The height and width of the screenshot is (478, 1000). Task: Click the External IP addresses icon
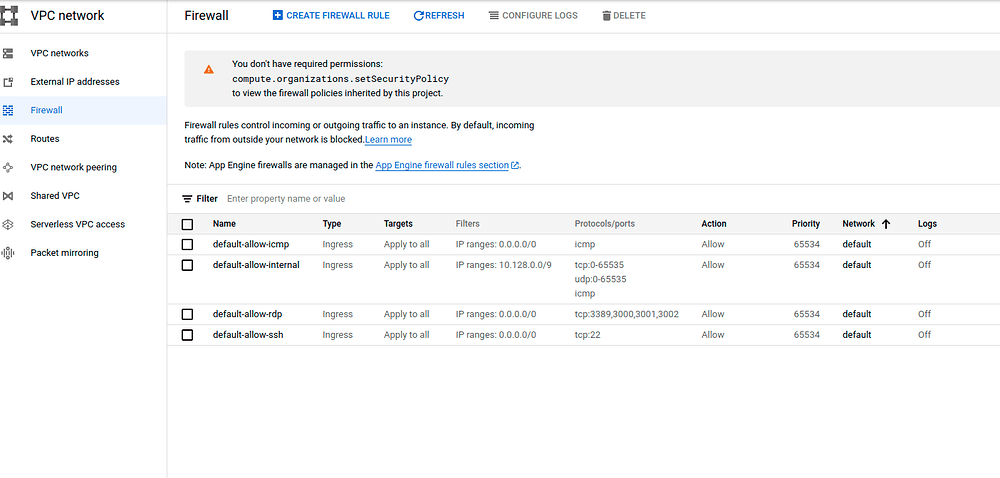[x=8, y=82]
